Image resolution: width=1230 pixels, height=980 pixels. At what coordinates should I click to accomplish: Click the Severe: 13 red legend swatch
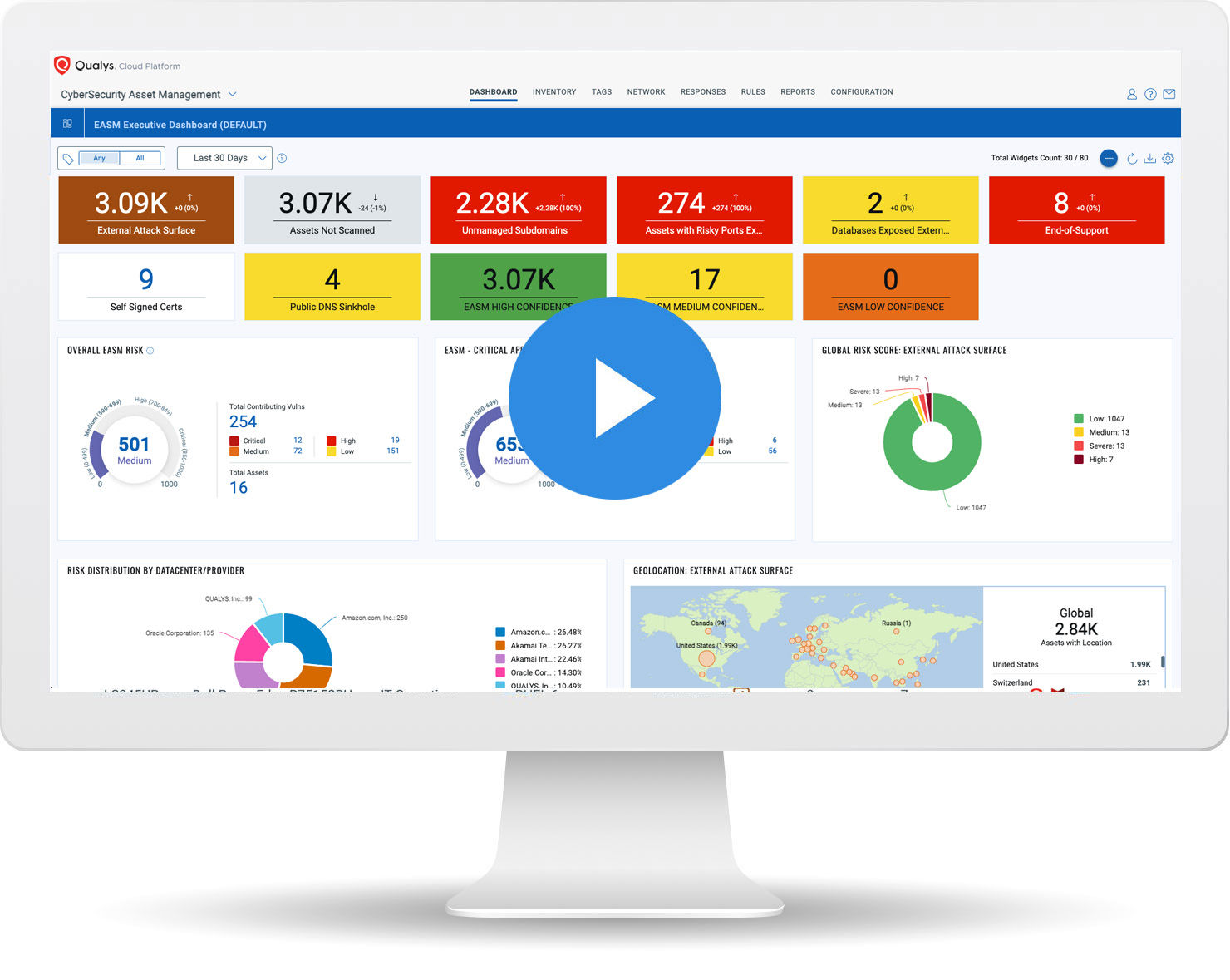click(1079, 446)
